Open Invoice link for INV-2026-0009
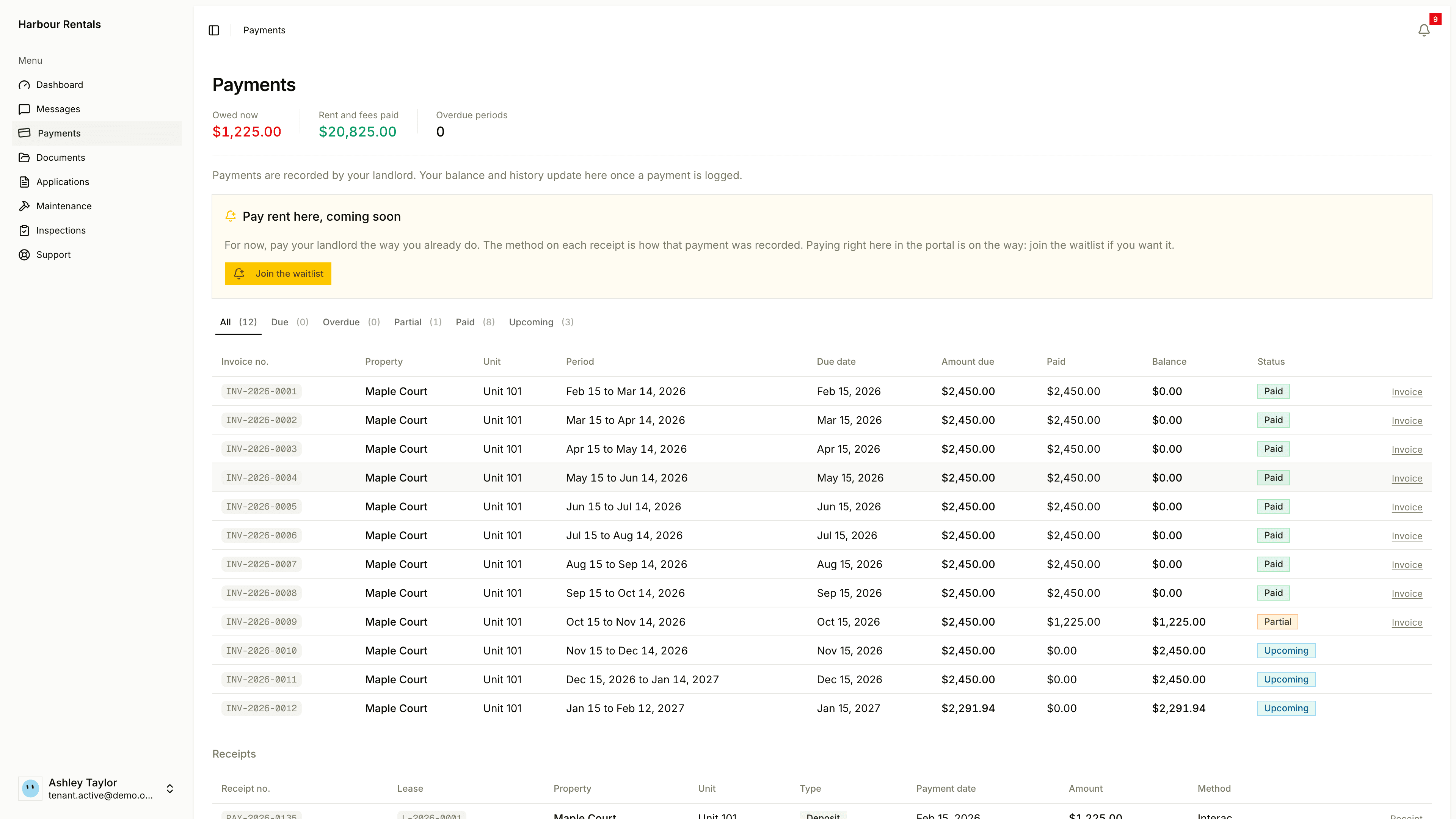Image resolution: width=1456 pixels, height=819 pixels. 1406,622
